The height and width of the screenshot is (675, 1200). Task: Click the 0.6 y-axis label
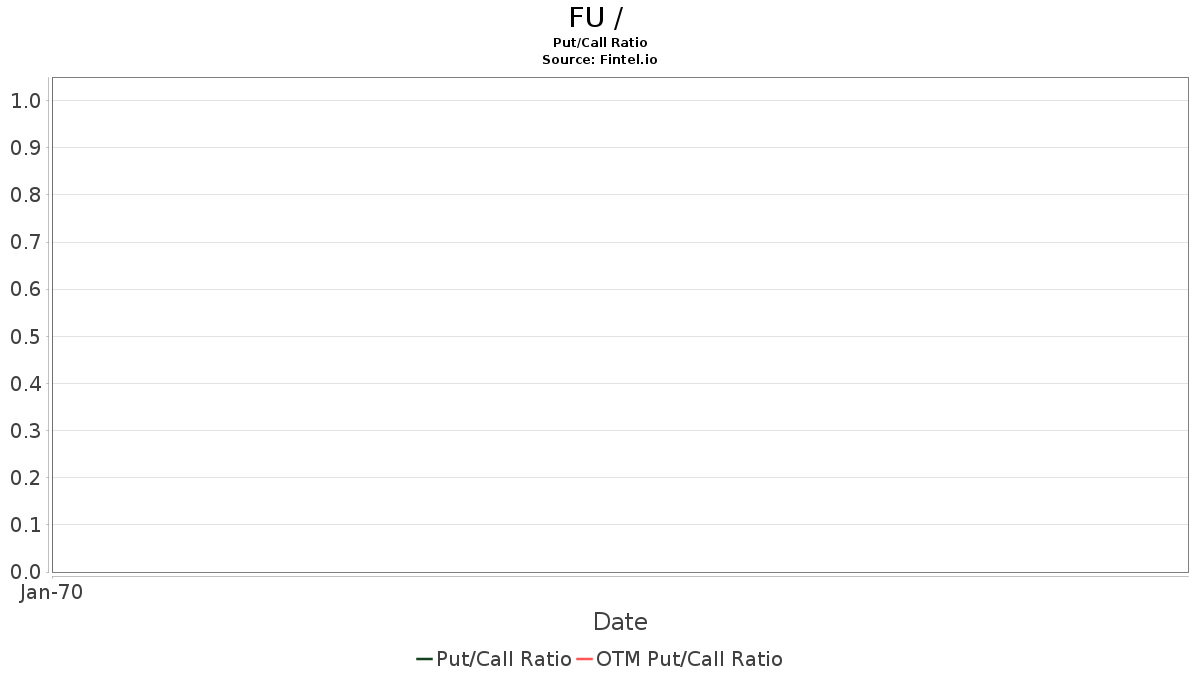(26, 289)
